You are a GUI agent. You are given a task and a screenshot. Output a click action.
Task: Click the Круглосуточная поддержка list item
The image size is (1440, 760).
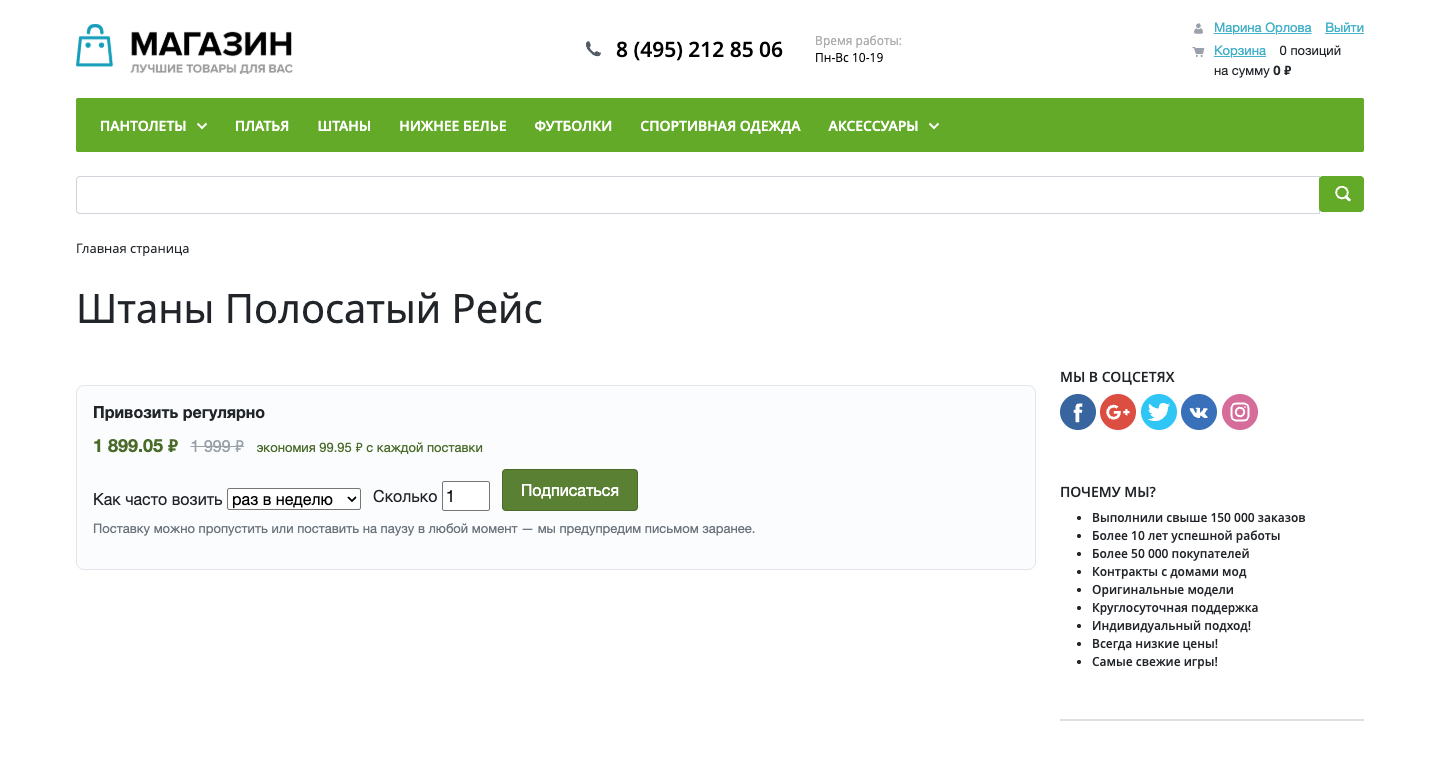click(1175, 608)
